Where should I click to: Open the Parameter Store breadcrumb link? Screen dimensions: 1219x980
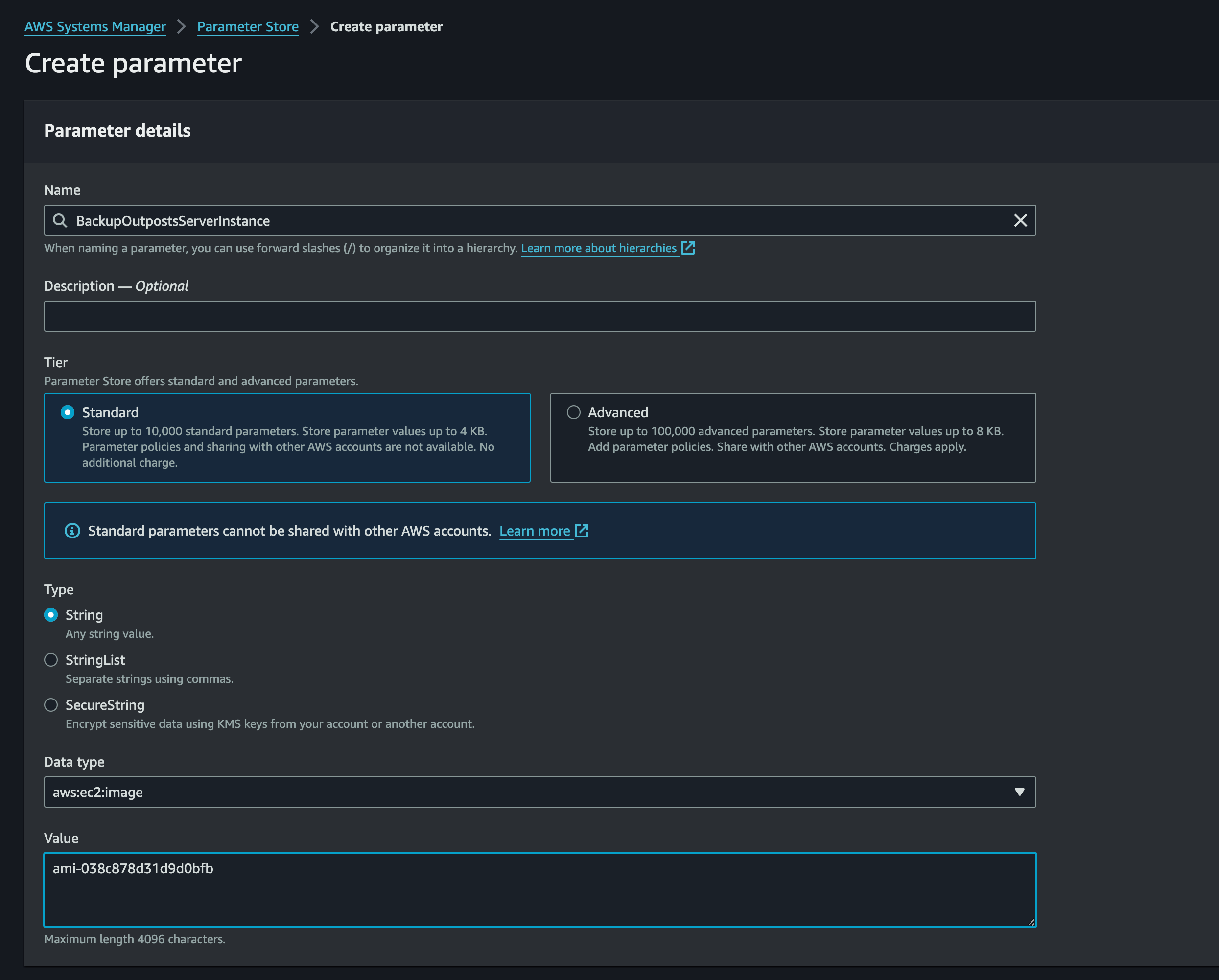tap(248, 26)
